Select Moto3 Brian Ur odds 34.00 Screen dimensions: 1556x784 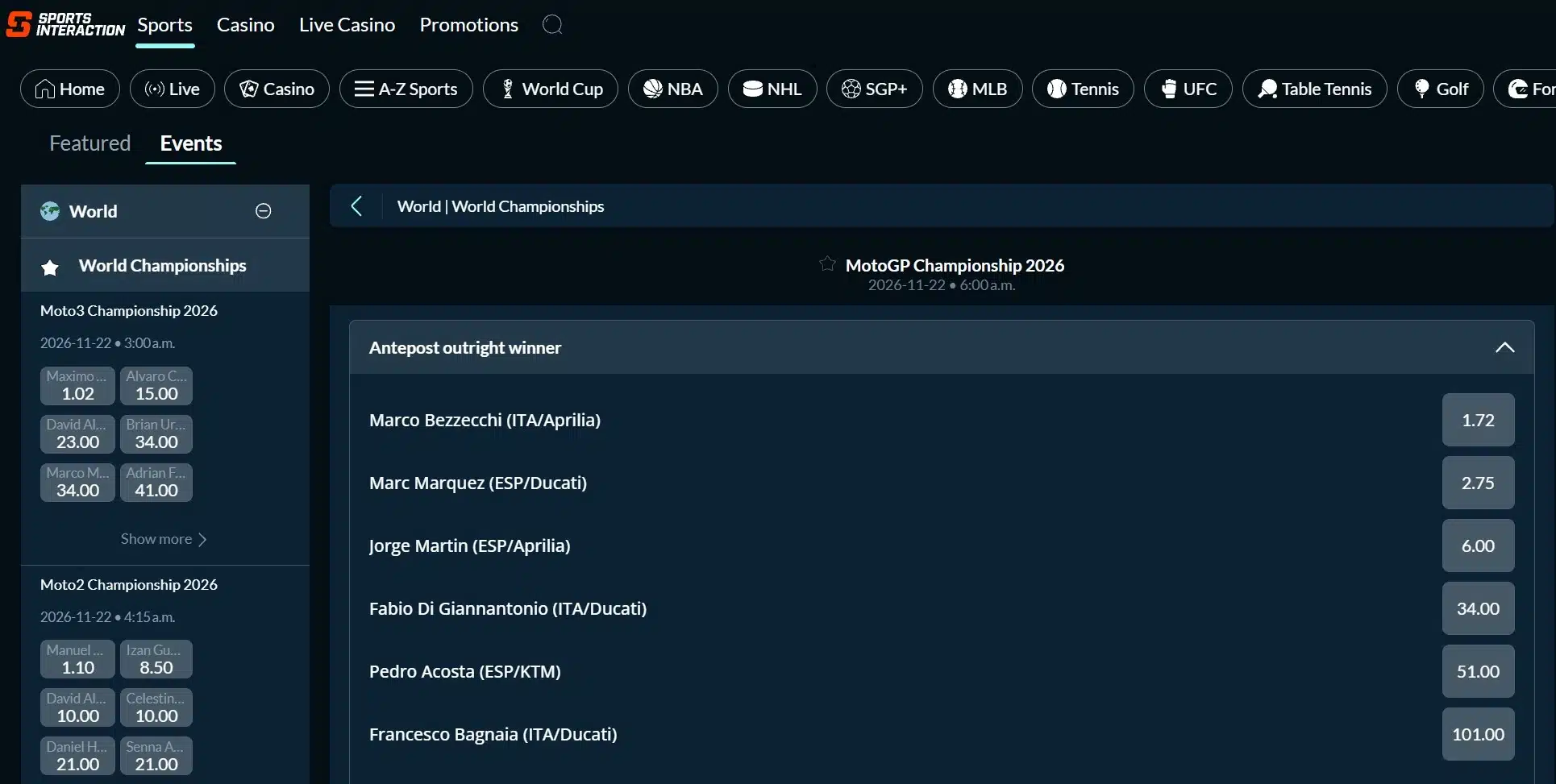pos(156,434)
